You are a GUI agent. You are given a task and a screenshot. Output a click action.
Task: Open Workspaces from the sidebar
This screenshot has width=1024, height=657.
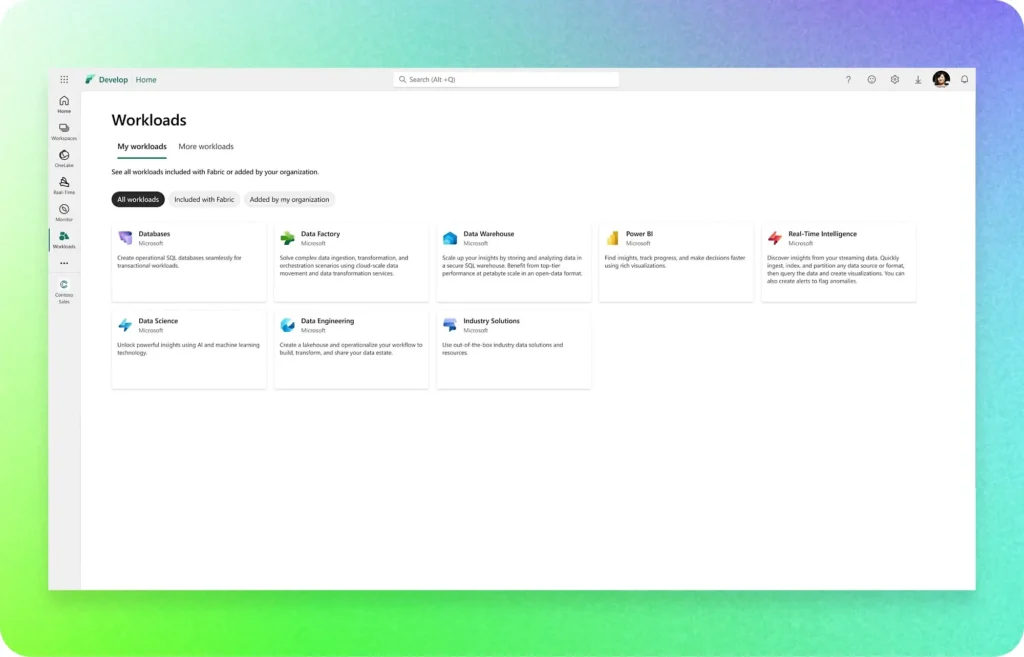coord(64,132)
